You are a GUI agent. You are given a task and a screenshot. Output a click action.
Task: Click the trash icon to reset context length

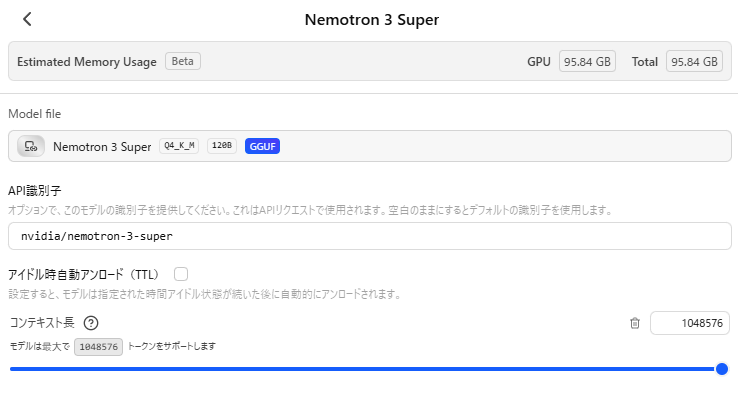635,323
